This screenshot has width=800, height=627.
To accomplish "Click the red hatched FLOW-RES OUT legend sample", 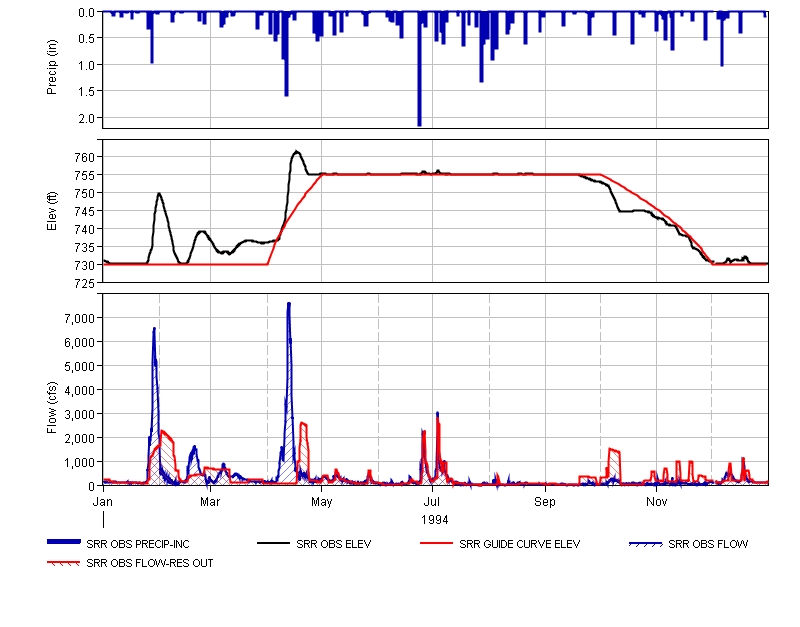I will tap(65, 562).
